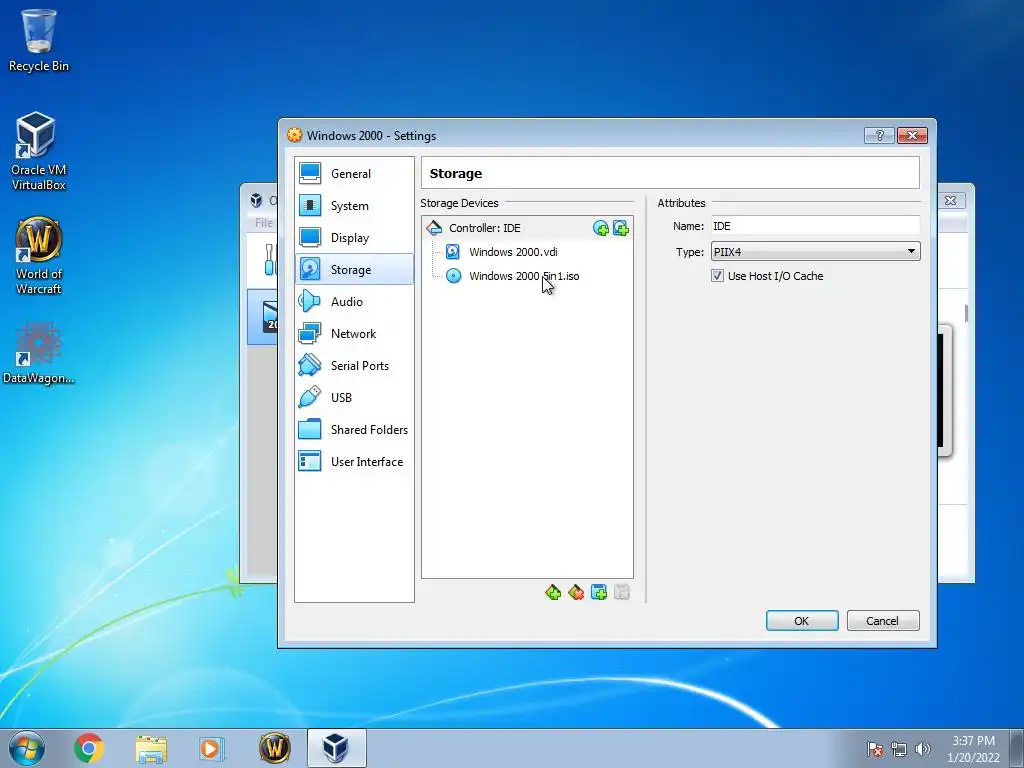Click the Action Center flag tray icon
The height and width of the screenshot is (768, 1024).
[x=875, y=749]
